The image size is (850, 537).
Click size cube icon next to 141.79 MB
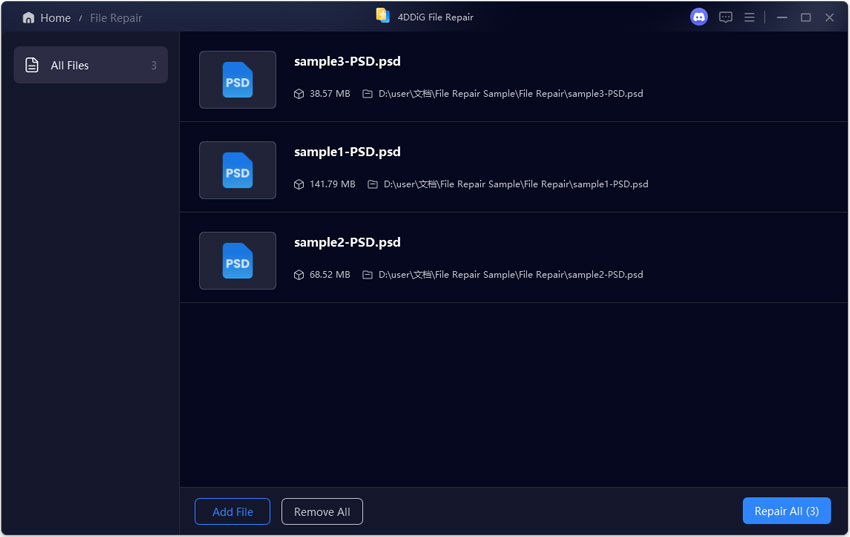(299, 184)
